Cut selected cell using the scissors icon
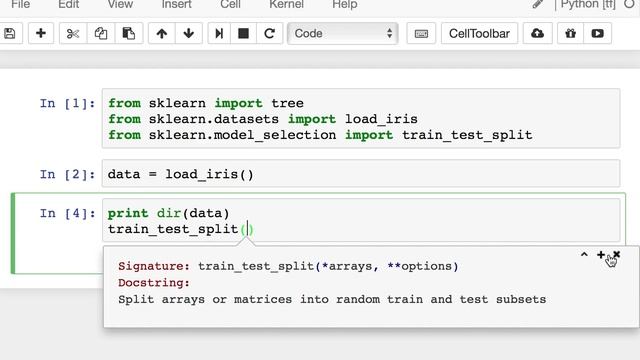This screenshot has height=360, width=640. pos(73,33)
